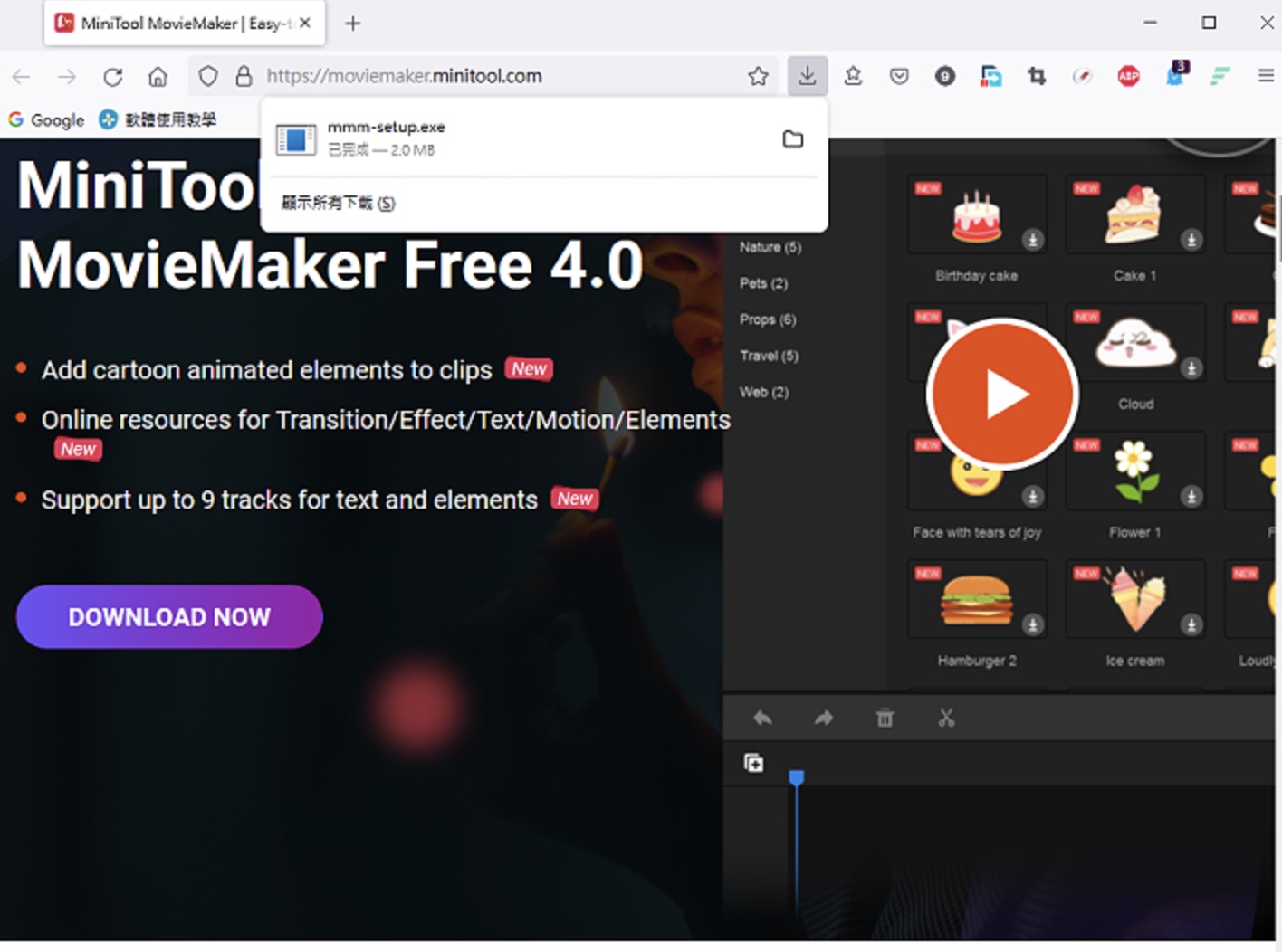The image size is (1282, 952).
Task: Download the Flower 1 element
Action: pyautogui.click(x=1191, y=497)
